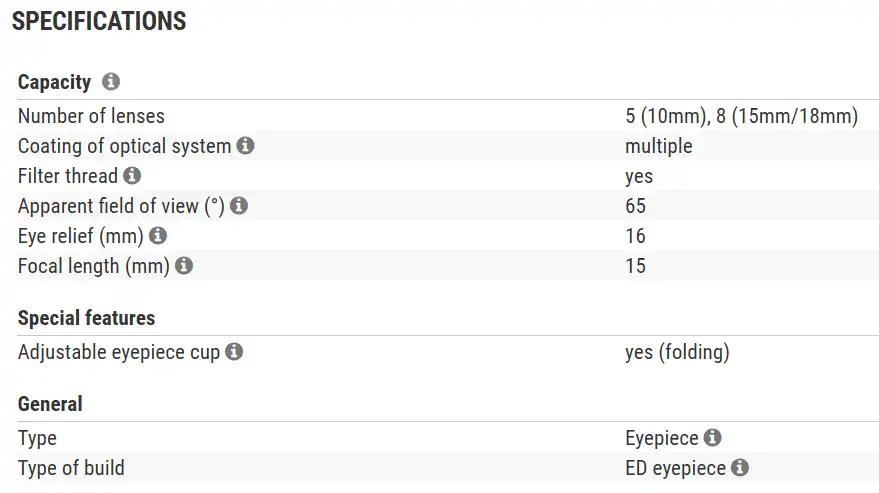Click the Type of build label

tap(71, 468)
